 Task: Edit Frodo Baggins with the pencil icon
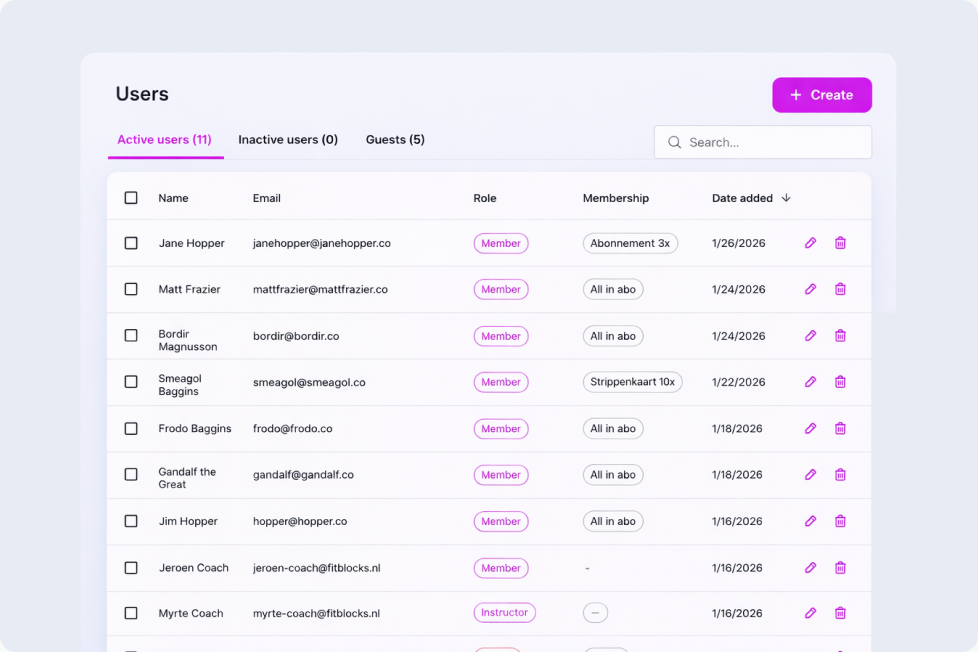[x=810, y=429]
